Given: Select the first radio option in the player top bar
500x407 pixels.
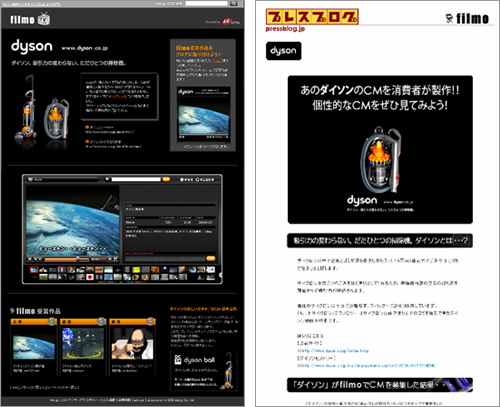Looking at the screenshot, I should [x=182, y=180].
